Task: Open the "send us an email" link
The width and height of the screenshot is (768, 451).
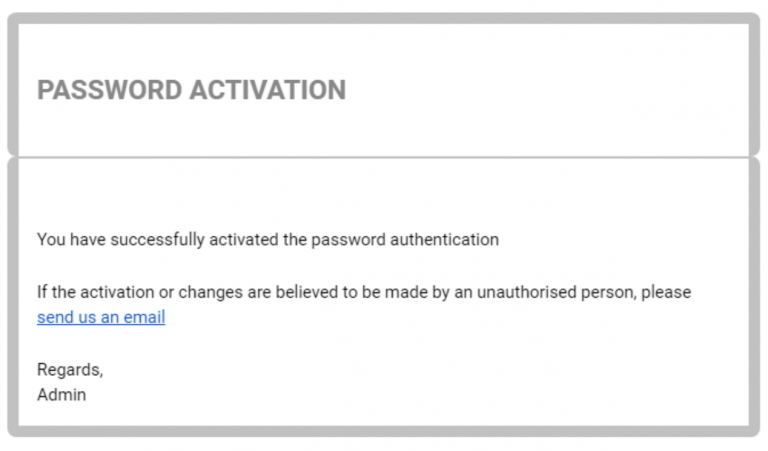Action: point(101,318)
